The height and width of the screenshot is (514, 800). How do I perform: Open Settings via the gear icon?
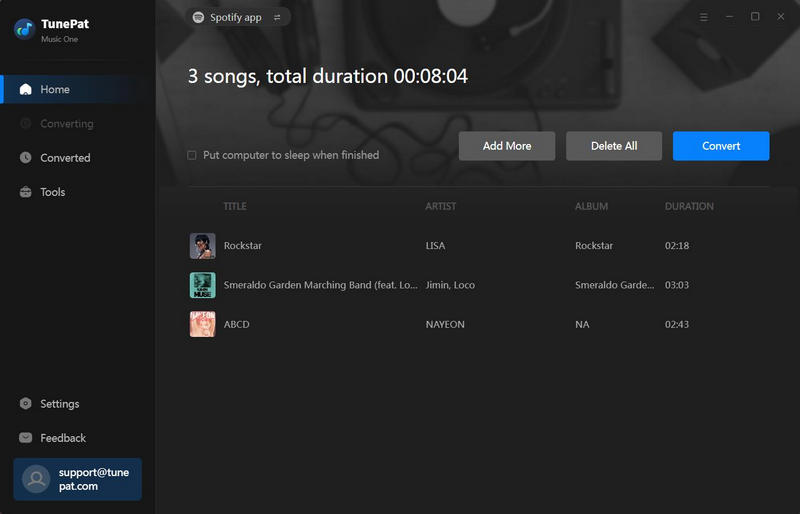26,404
